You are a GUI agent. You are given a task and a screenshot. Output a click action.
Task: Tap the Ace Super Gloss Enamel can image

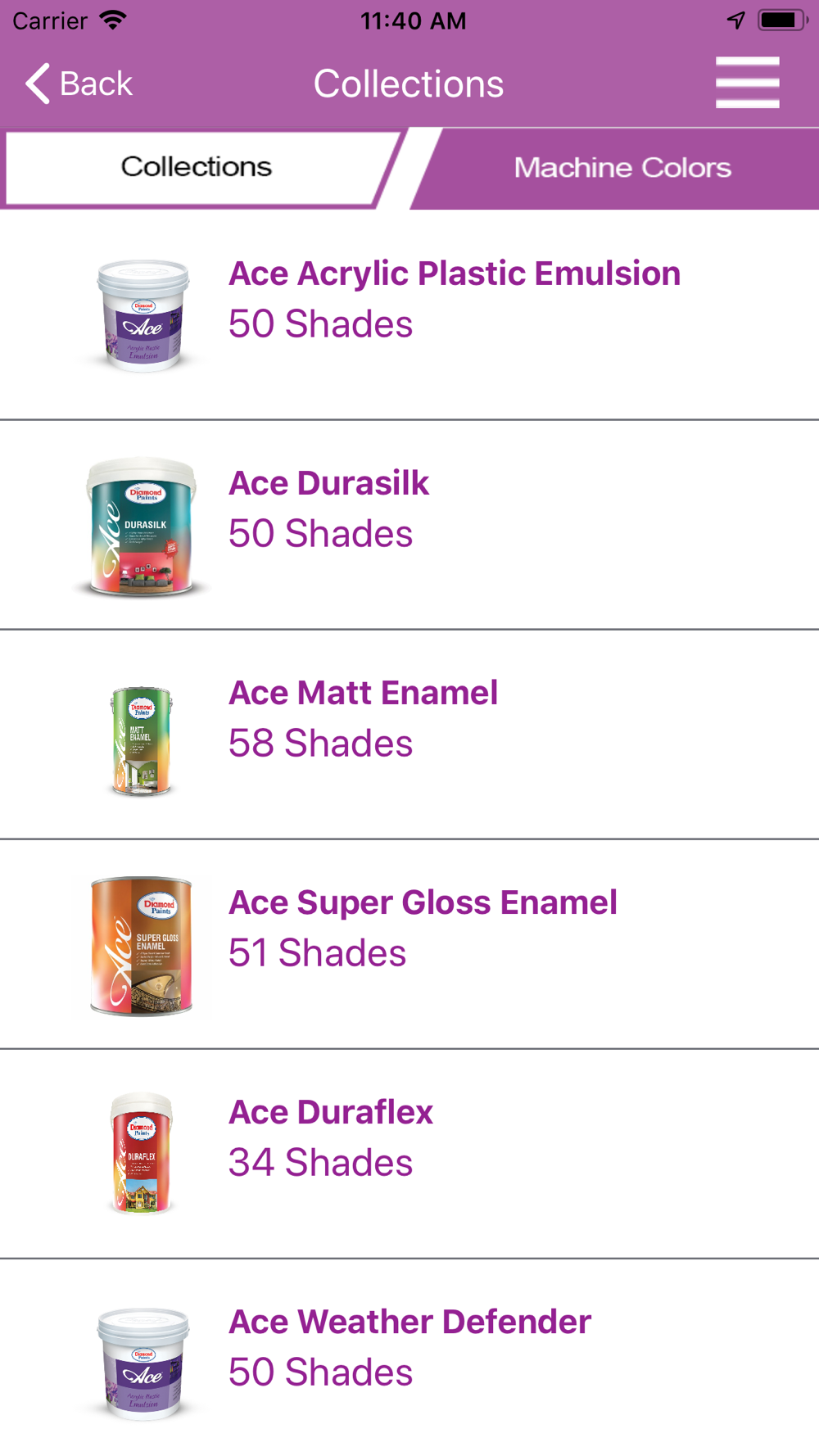pyautogui.click(x=142, y=946)
